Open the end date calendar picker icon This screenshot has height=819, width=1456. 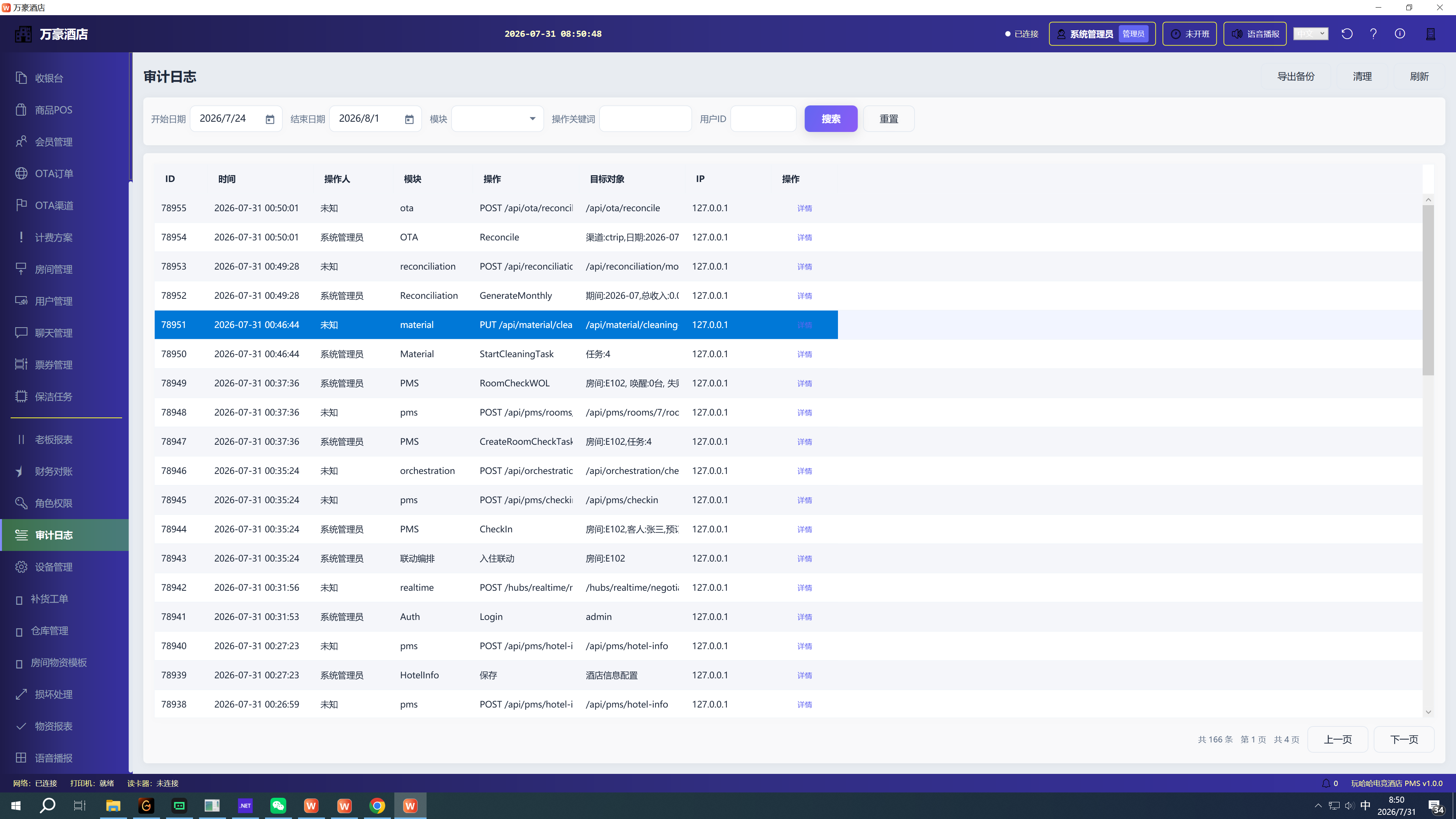[x=409, y=119]
